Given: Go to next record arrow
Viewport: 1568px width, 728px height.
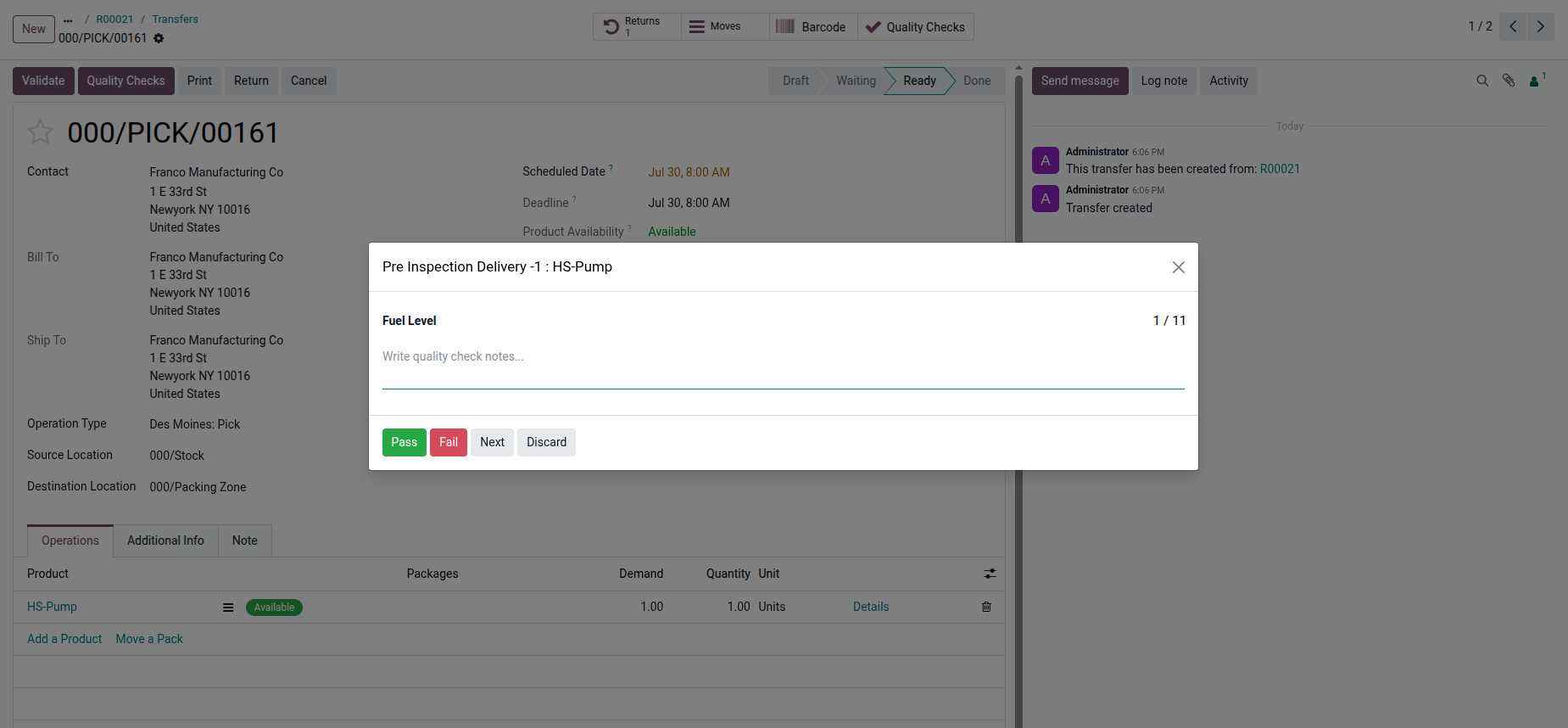Looking at the screenshot, I should (x=1541, y=26).
